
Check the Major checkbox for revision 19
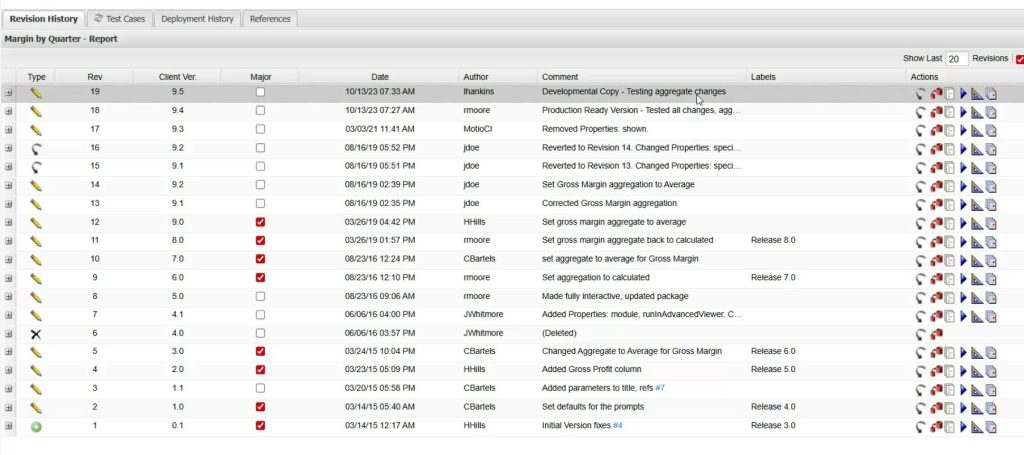click(x=261, y=92)
